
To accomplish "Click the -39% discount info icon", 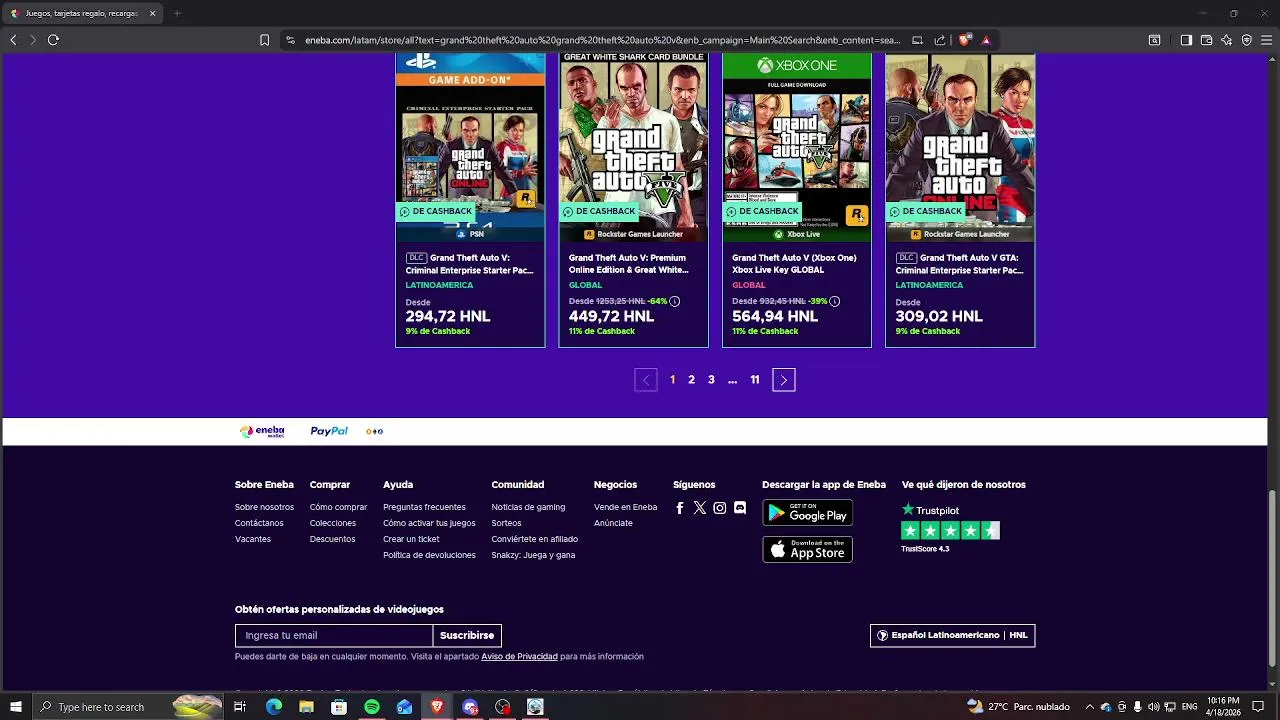I will tap(835, 301).
